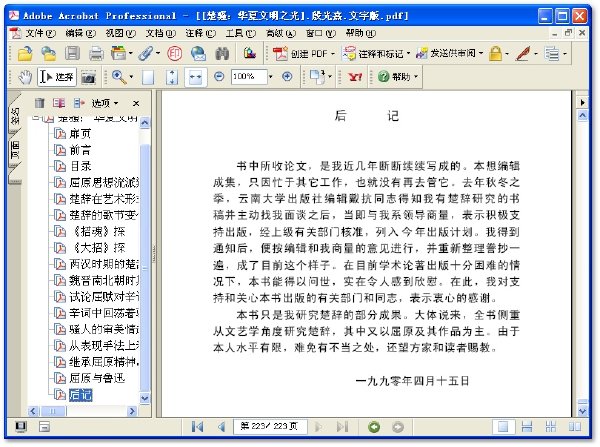The image size is (600, 447).
Task: Toggle Fit Width view
Action: (196, 77)
